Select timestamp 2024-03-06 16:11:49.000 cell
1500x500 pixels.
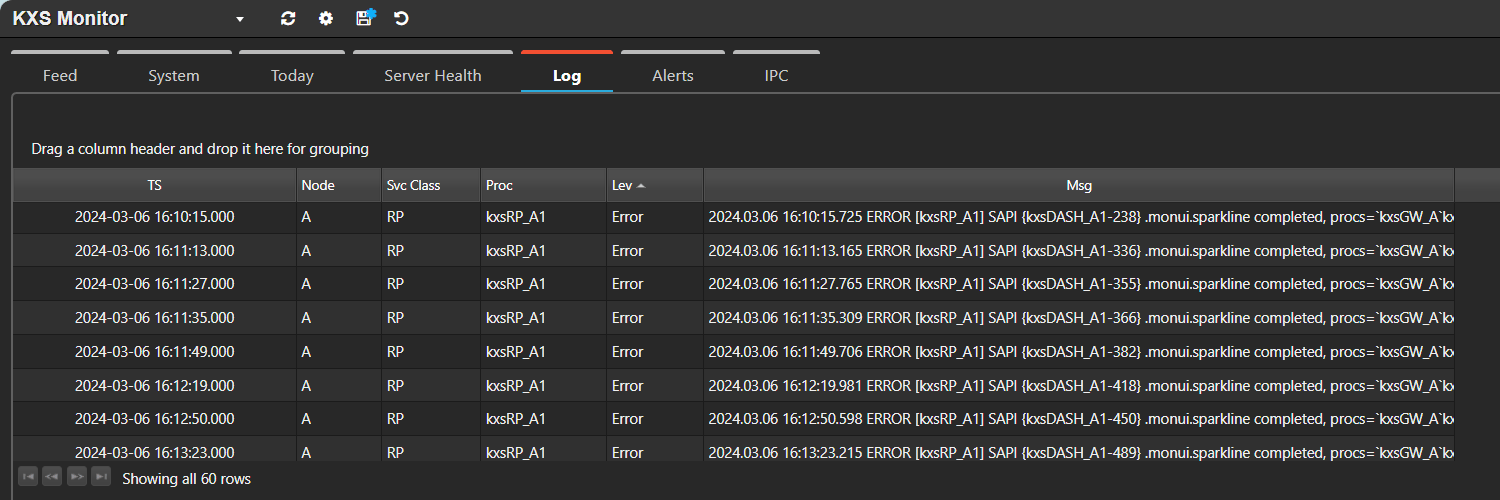point(154,352)
